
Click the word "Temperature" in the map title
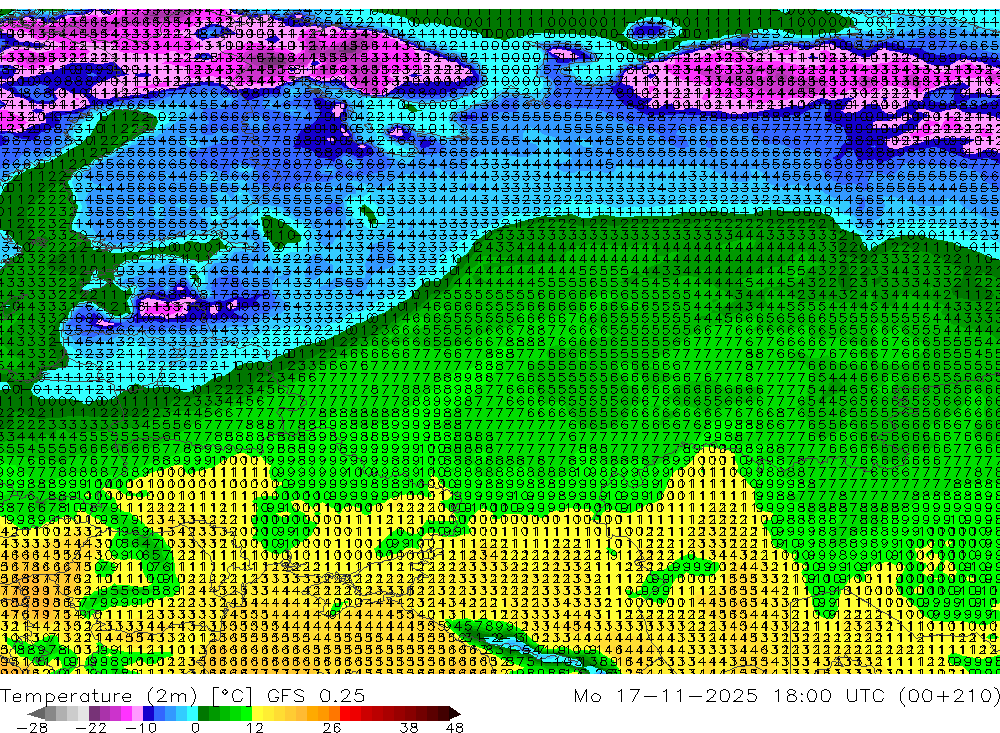tap(66, 696)
